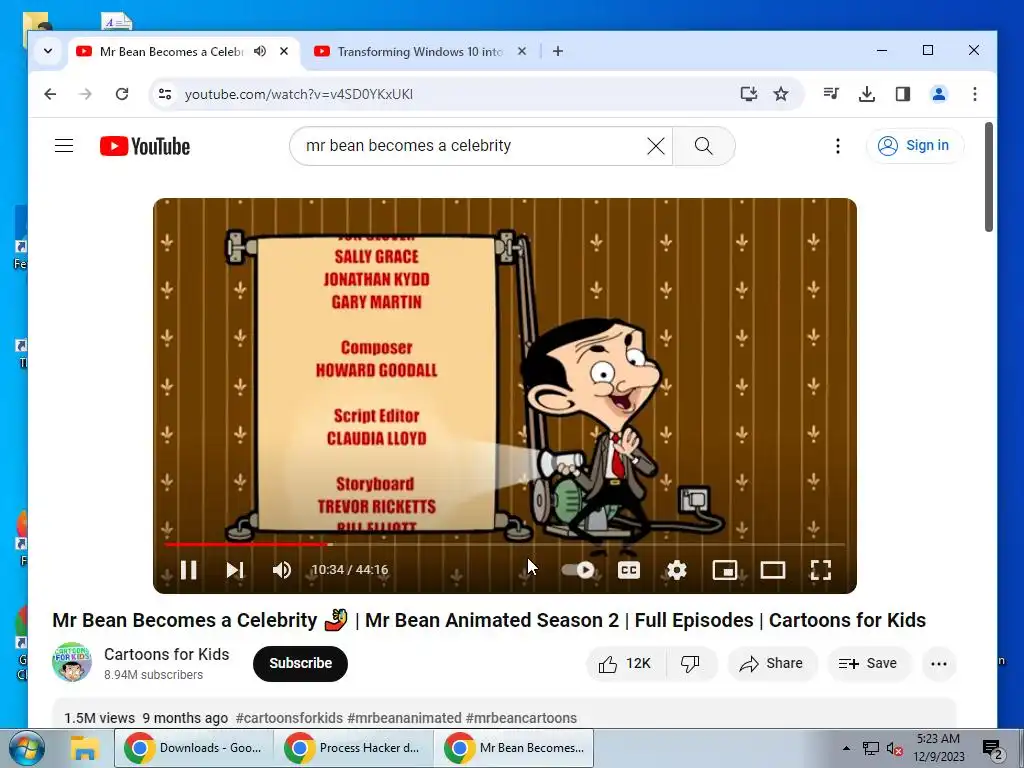
Task: Reload the current page
Action: (x=121, y=94)
